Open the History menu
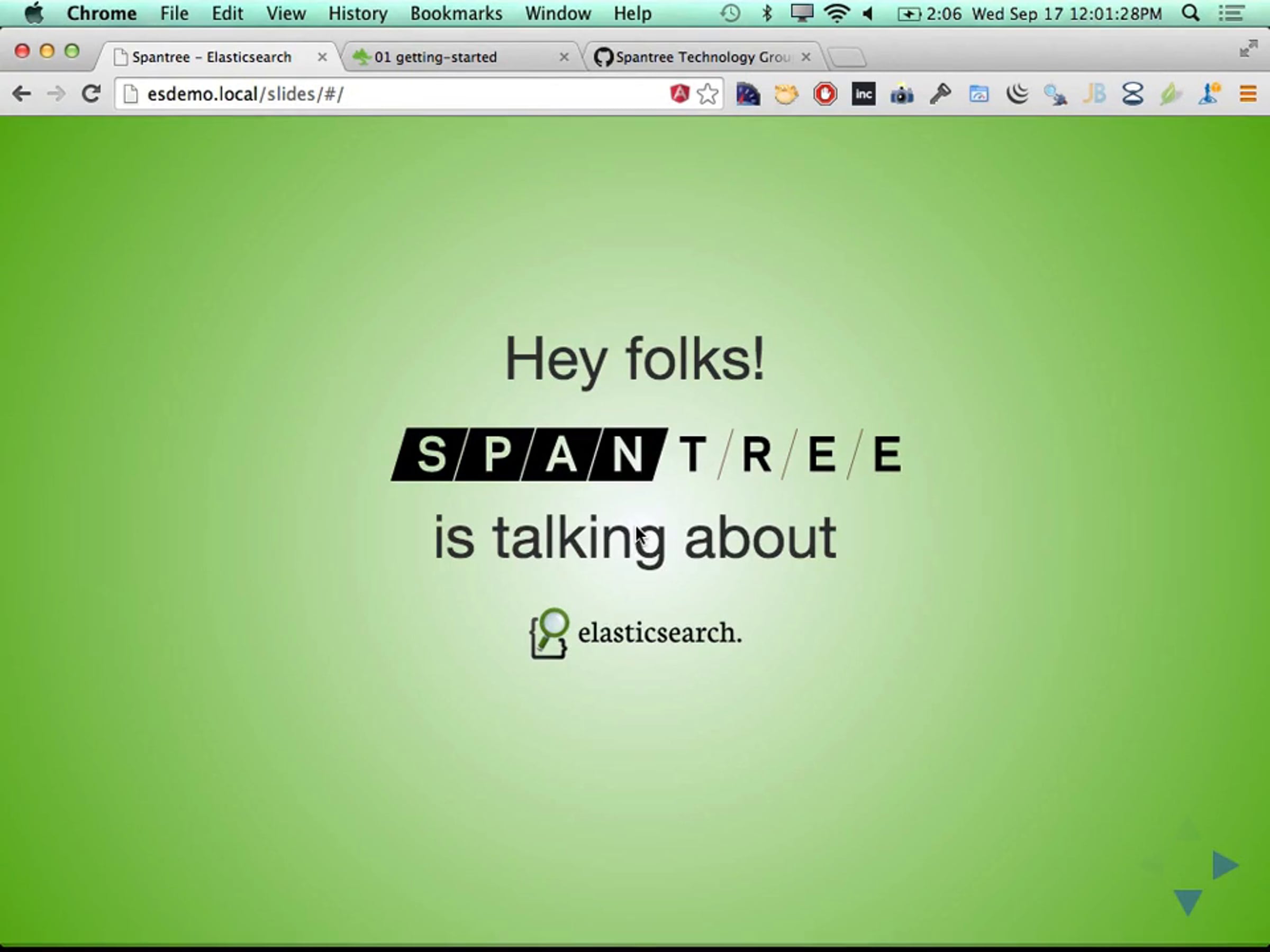The image size is (1270, 952). [x=358, y=13]
